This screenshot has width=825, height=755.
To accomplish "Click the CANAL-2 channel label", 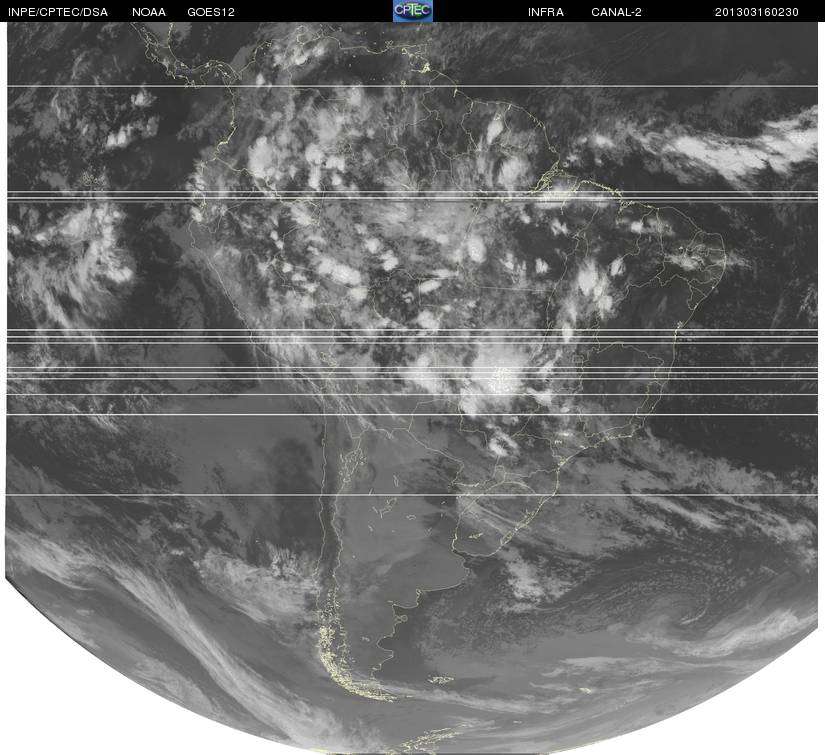I will point(616,12).
